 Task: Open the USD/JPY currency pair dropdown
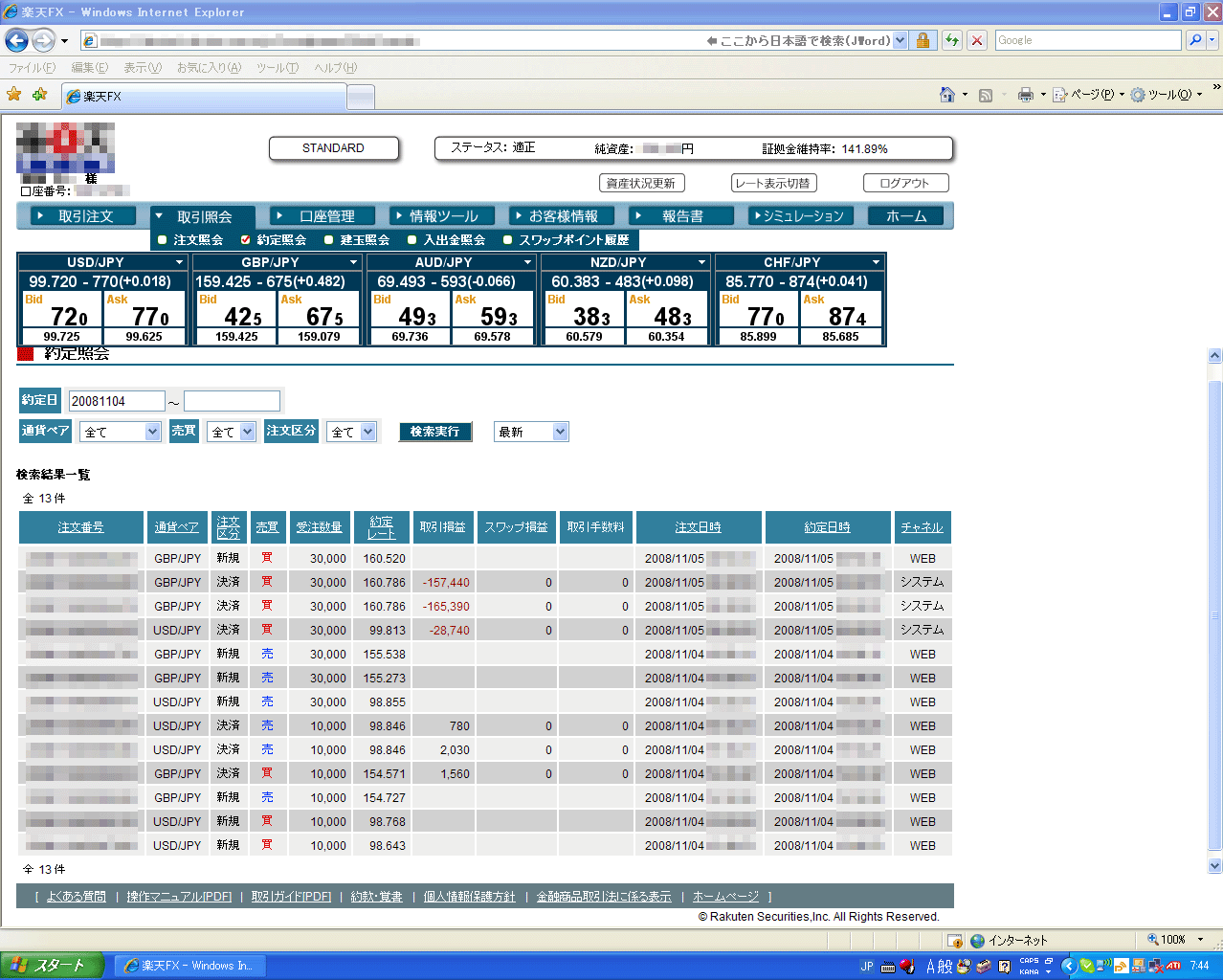coord(179,262)
